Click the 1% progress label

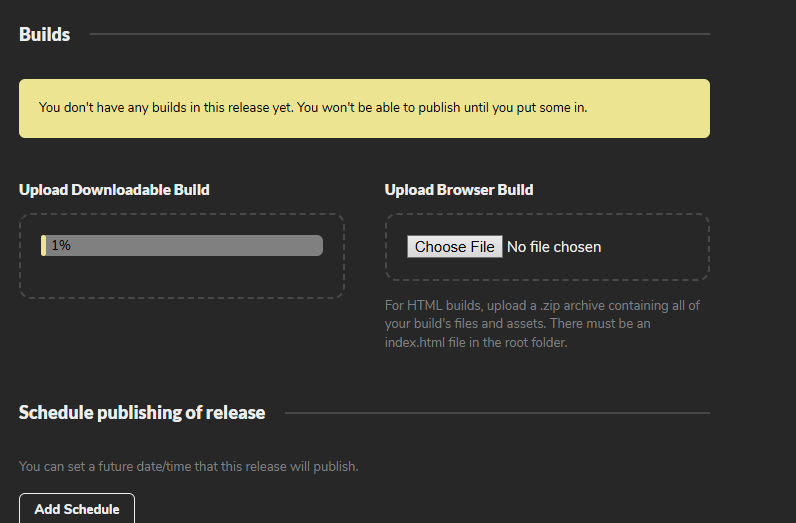coord(61,245)
